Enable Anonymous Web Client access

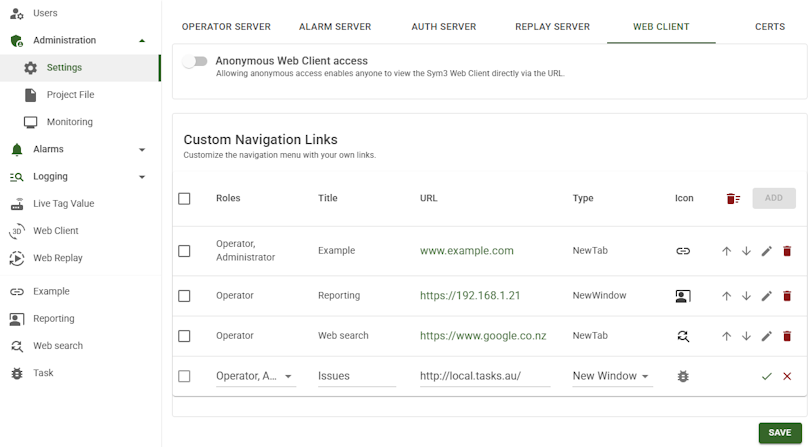195,62
